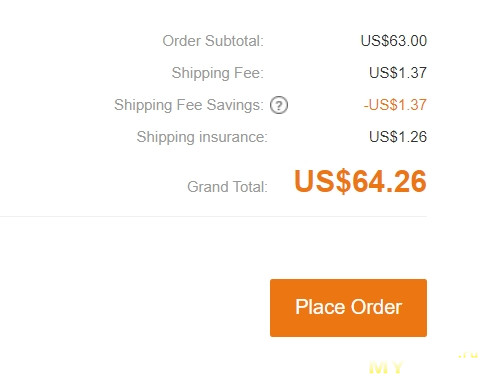Click the Shipping insurance label
This screenshot has height=384, width=488.
click(x=202, y=137)
